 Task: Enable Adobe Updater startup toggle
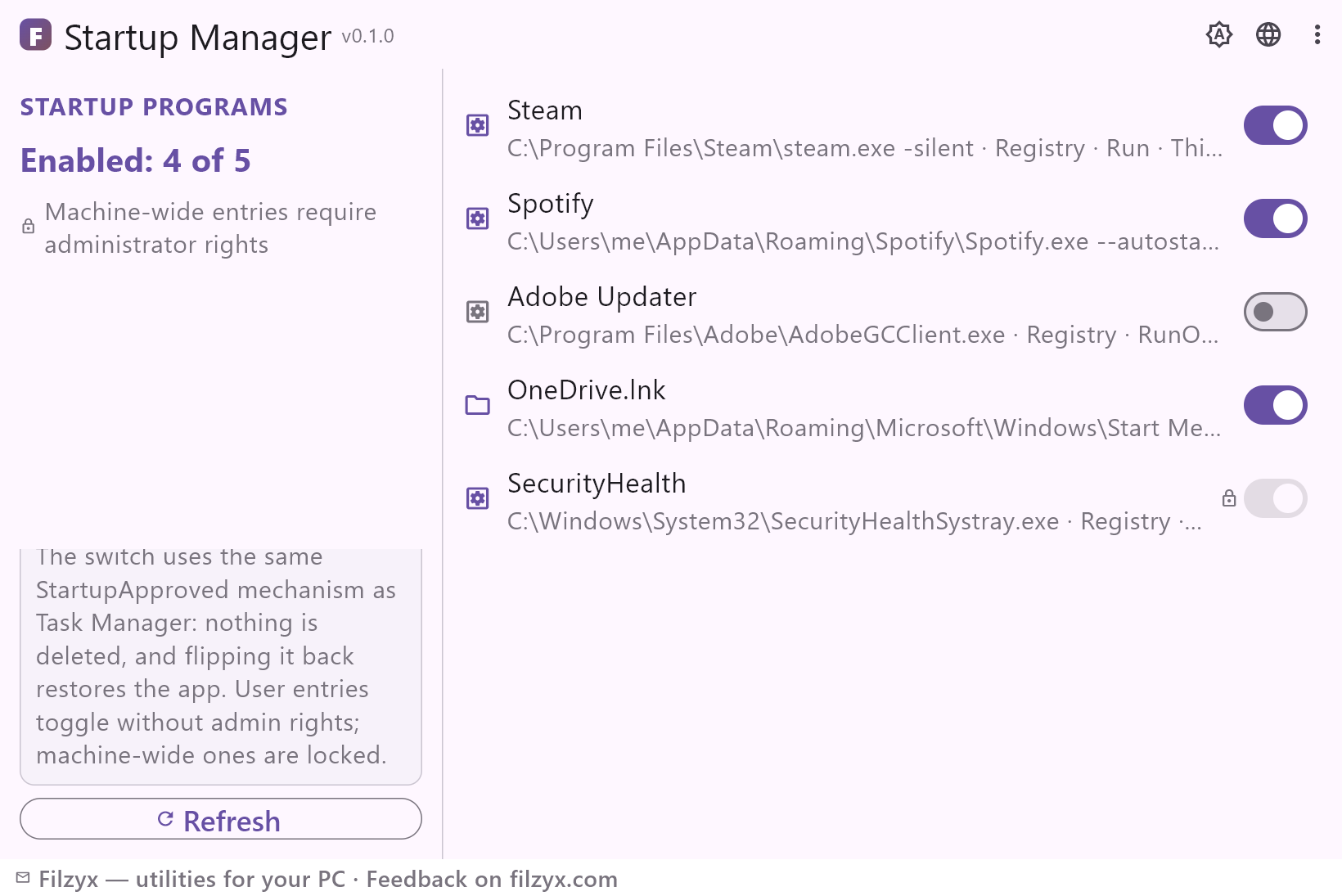(1276, 312)
